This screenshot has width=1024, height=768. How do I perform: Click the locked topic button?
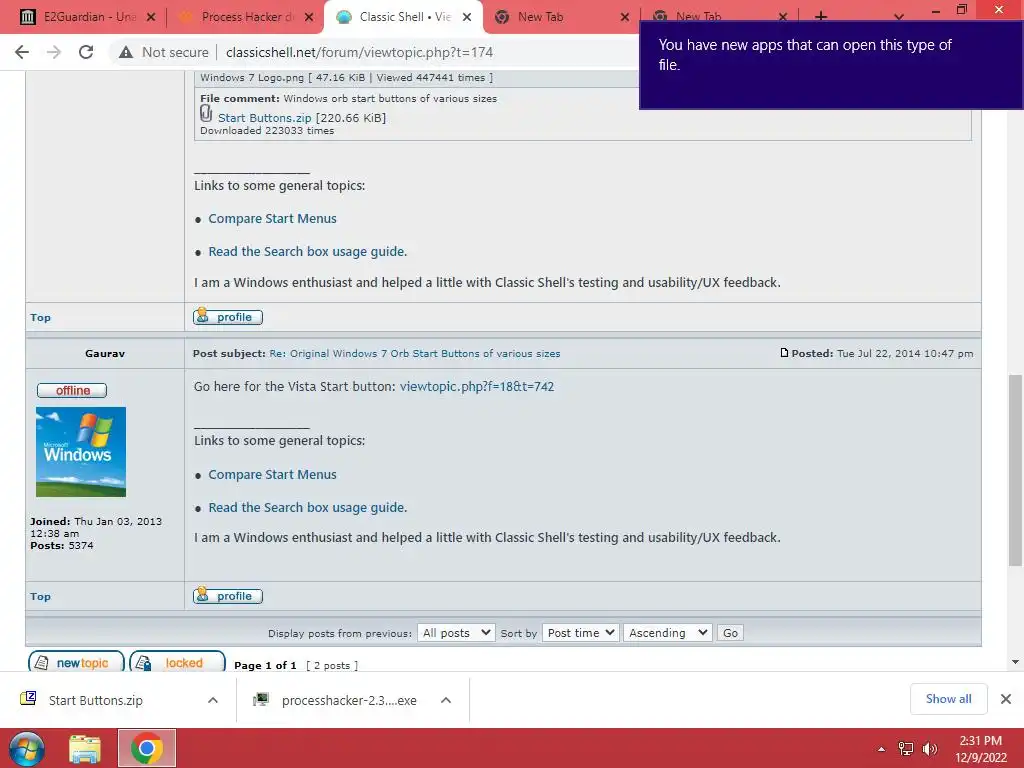(177, 662)
